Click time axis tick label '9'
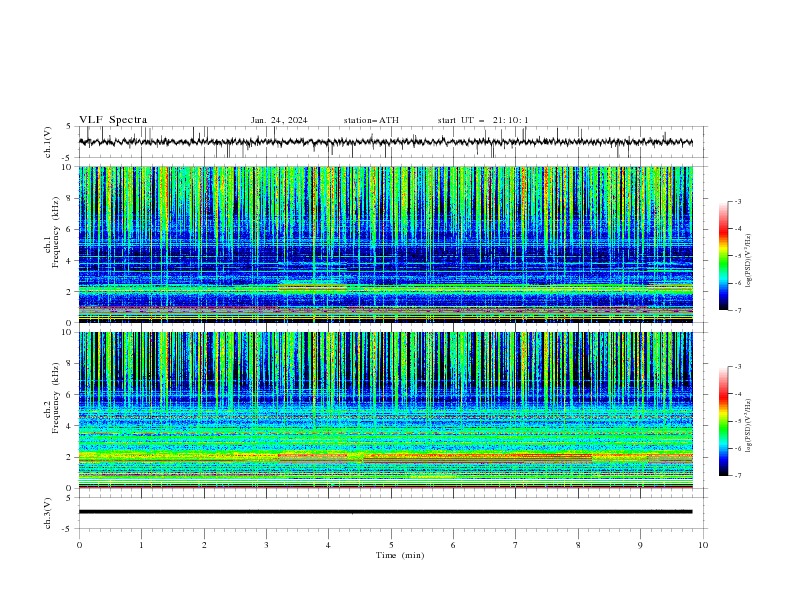 click(x=640, y=545)
